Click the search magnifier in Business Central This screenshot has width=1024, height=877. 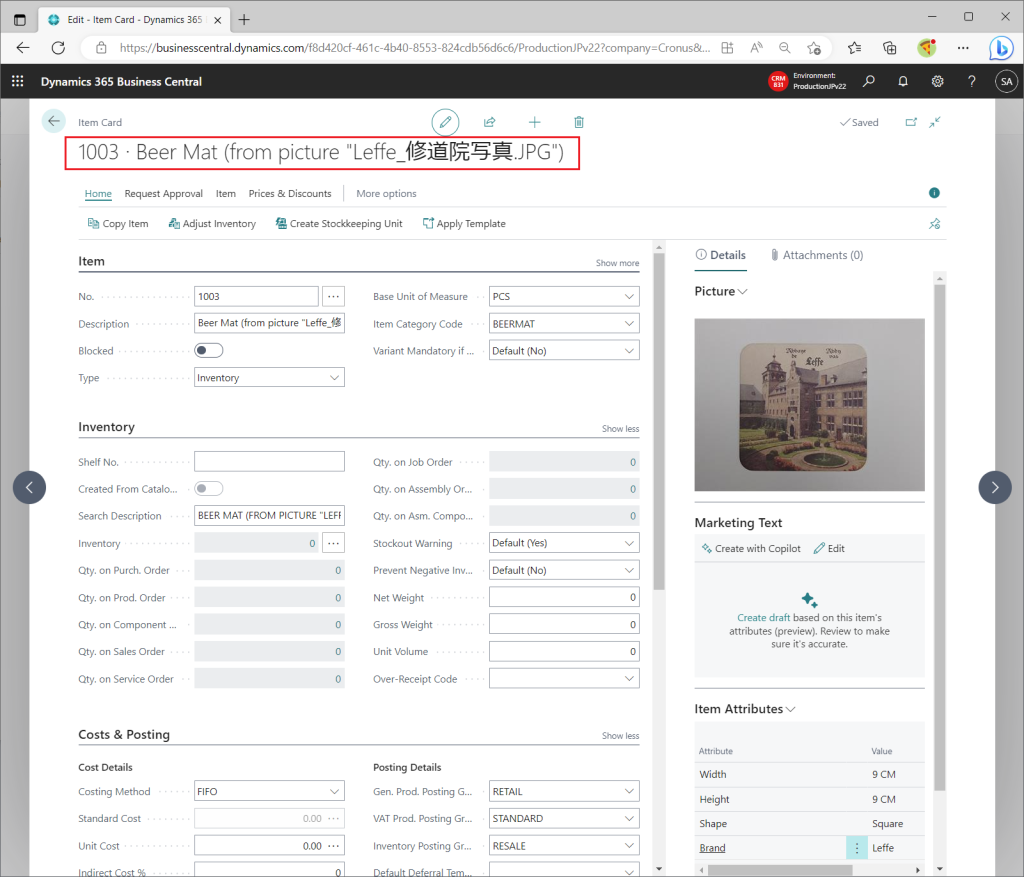point(869,81)
